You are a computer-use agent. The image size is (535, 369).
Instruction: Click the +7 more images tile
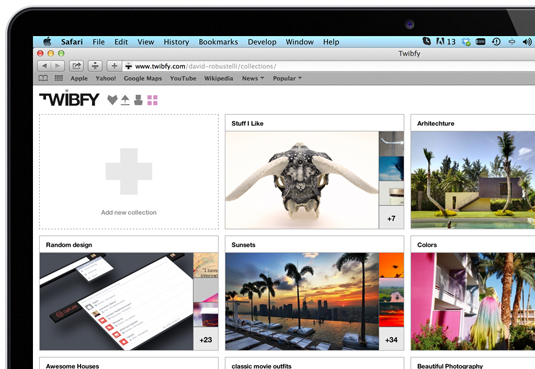[391, 218]
